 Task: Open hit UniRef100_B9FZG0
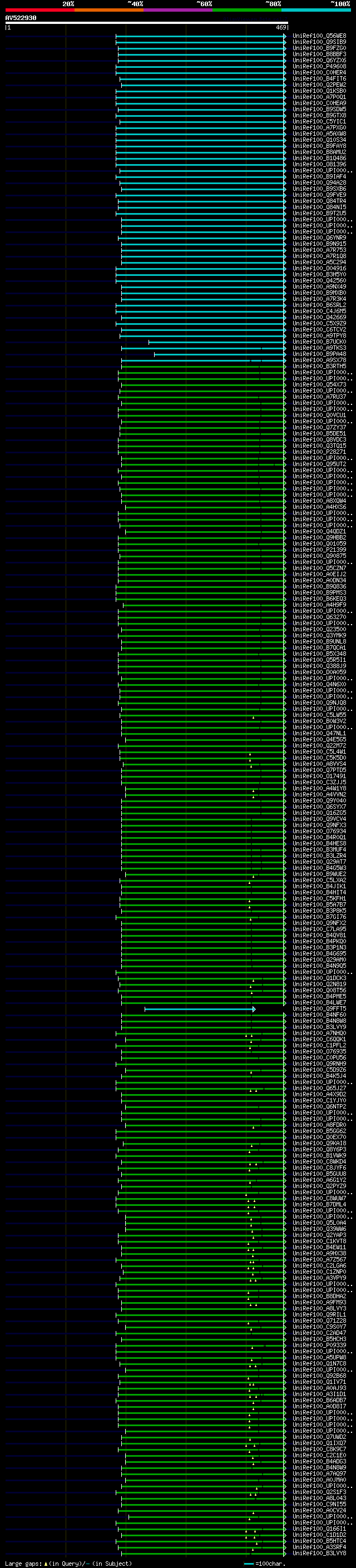pyautogui.click(x=319, y=48)
